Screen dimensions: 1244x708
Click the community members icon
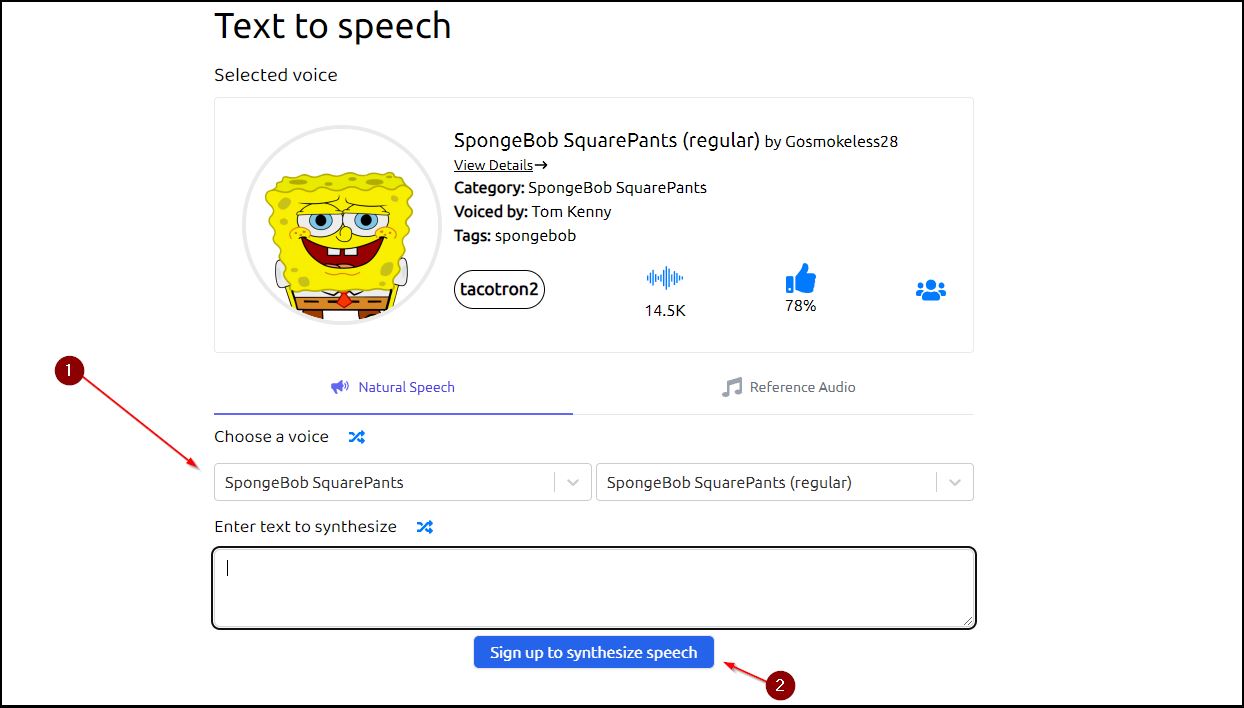[x=930, y=289]
